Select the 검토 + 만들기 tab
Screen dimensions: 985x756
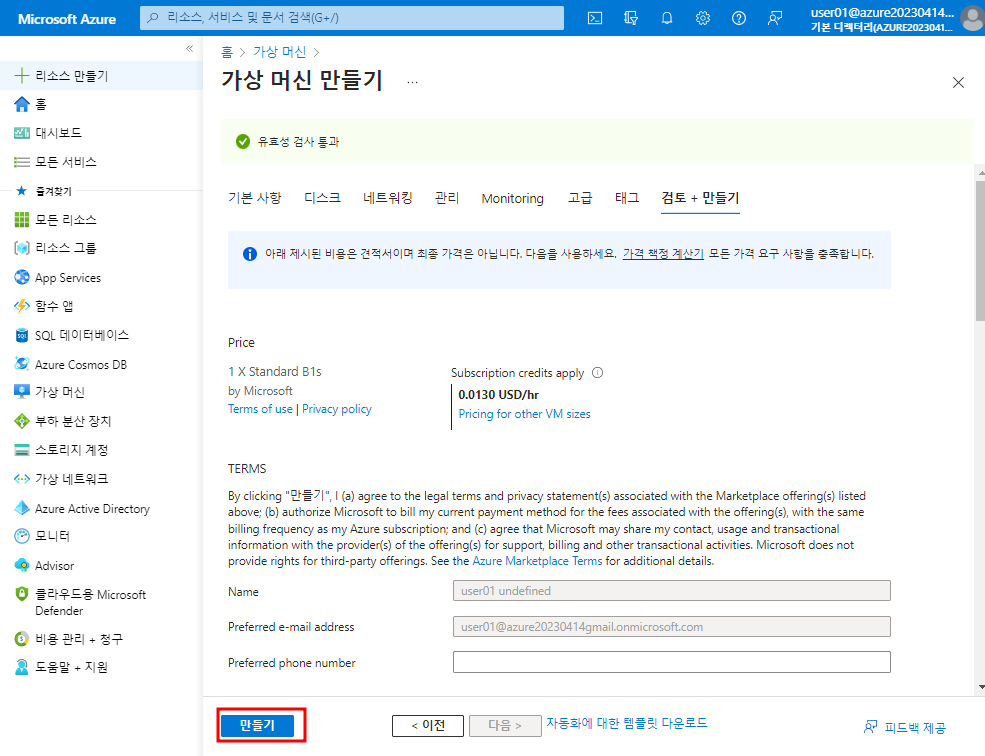pyautogui.click(x=700, y=198)
